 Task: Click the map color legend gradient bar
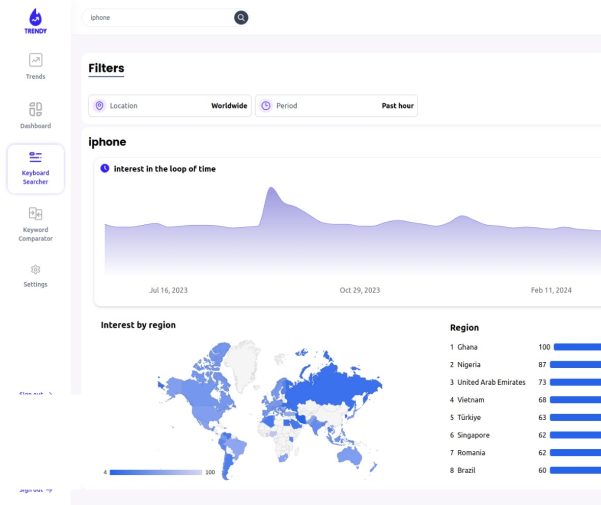point(156,472)
